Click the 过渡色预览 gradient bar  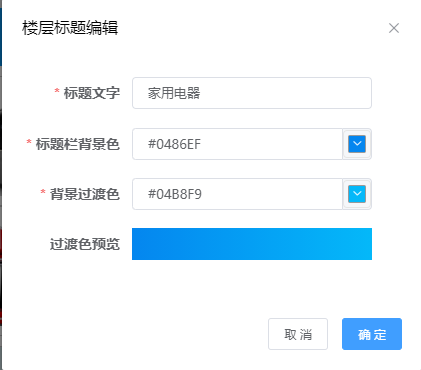tap(252, 244)
